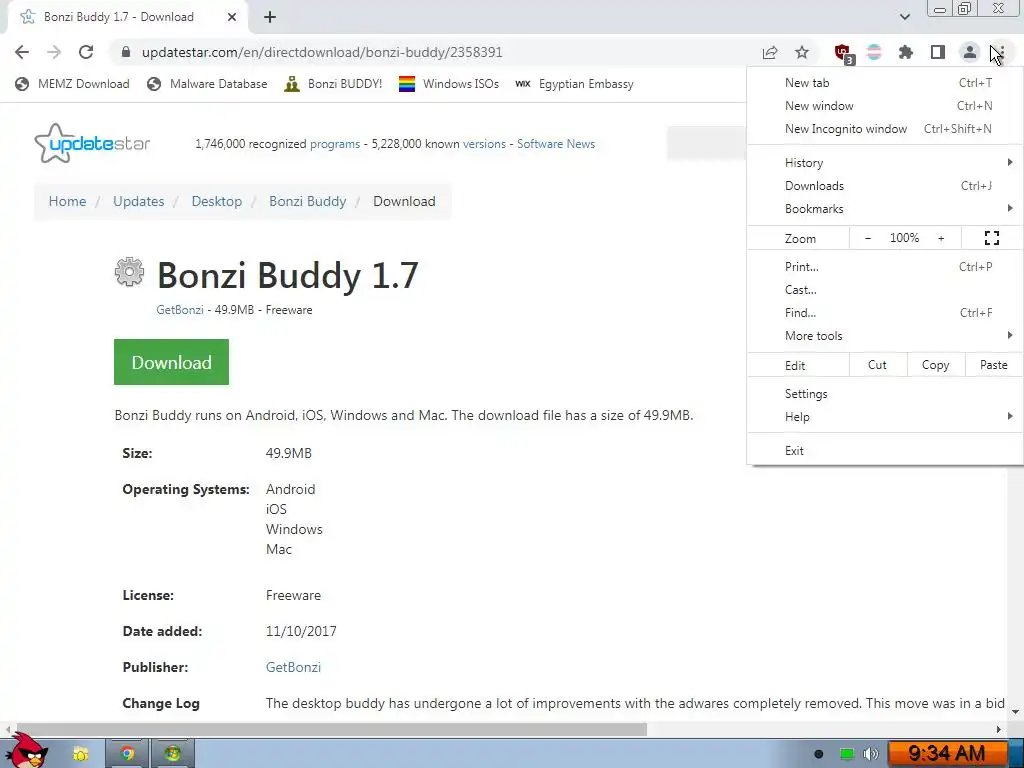This screenshot has width=1024, height=768.
Task: Select New tab from the Chrome menu
Action: click(x=885, y=83)
